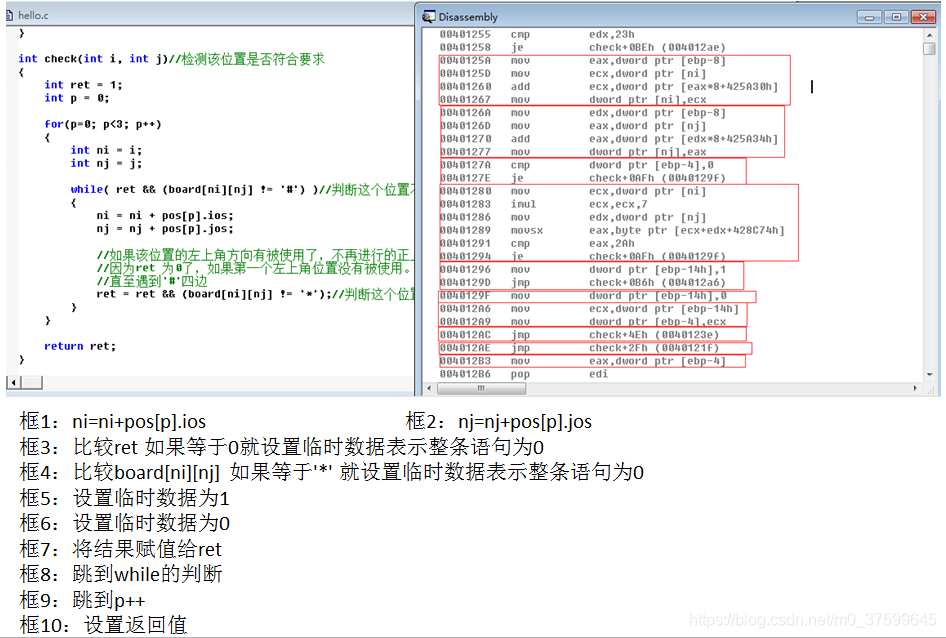Click jmp instruction at address 004012AE

point(579,348)
